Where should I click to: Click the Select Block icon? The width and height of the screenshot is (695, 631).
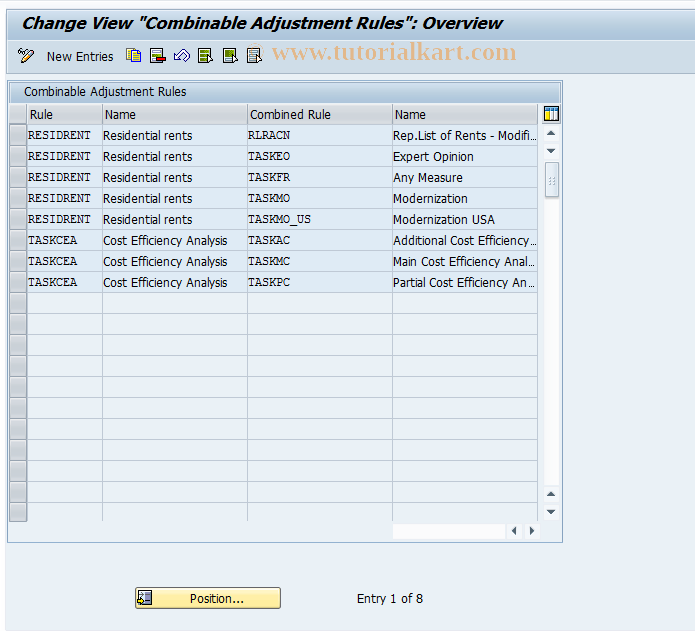click(230, 56)
